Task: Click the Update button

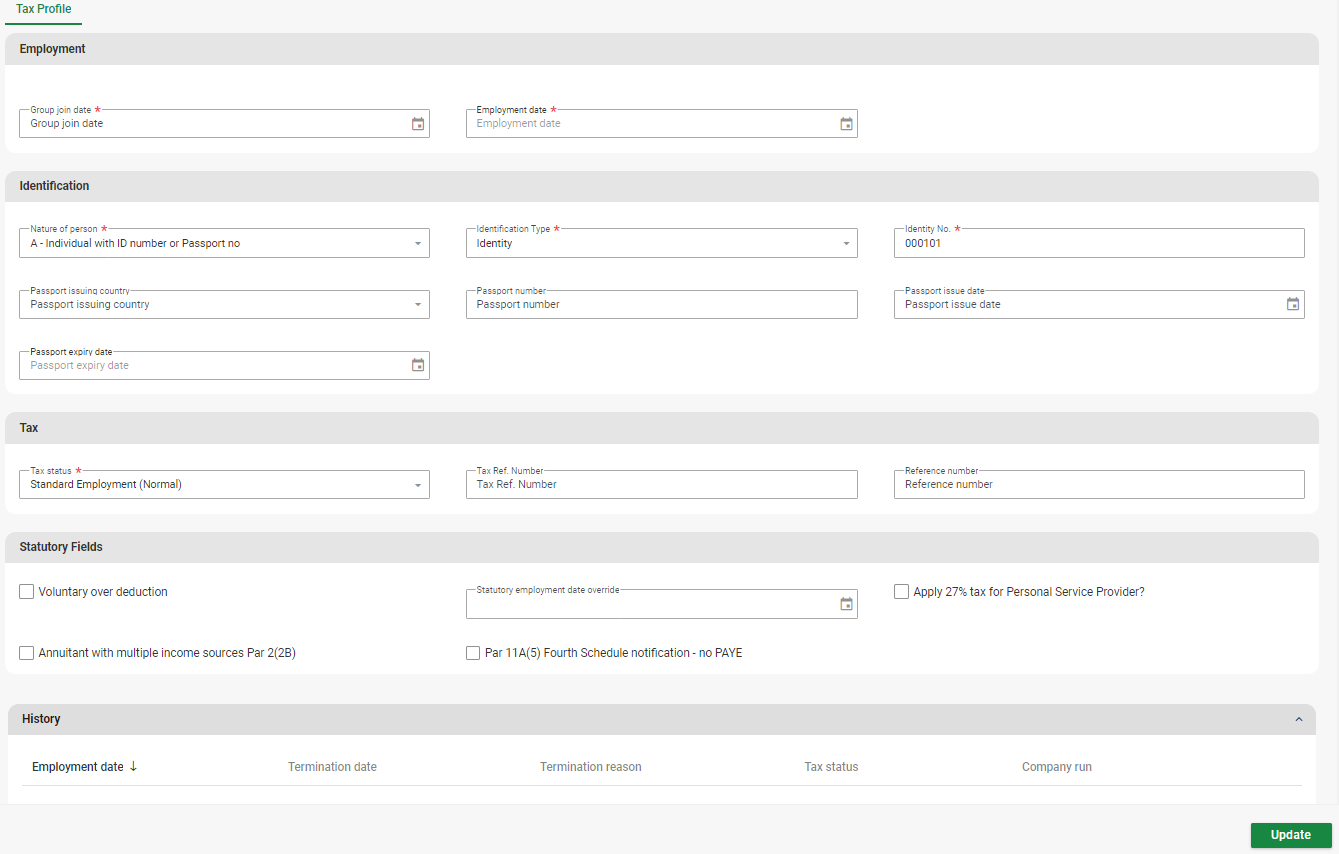Action: tap(1290, 835)
